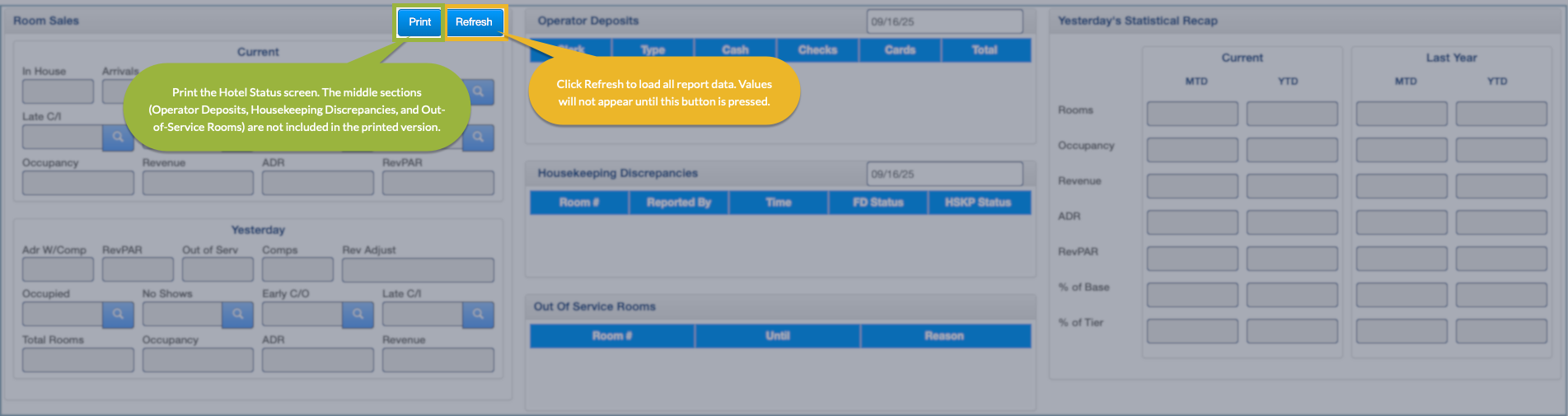This screenshot has width=1568, height=416.
Task: Click search icon beside Current Late C/I
Action: [118, 137]
